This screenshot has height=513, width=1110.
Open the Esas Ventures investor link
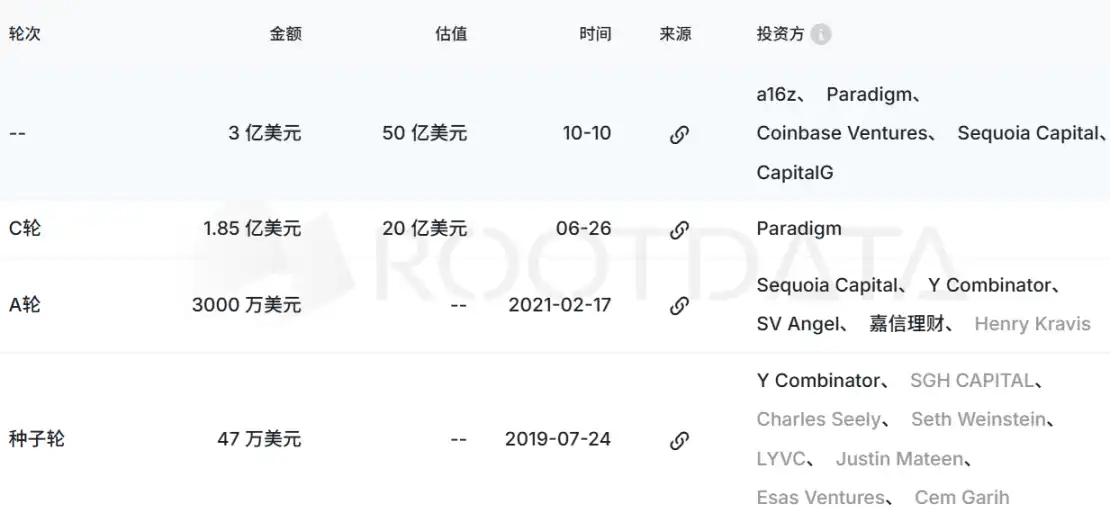(x=821, y=497)
